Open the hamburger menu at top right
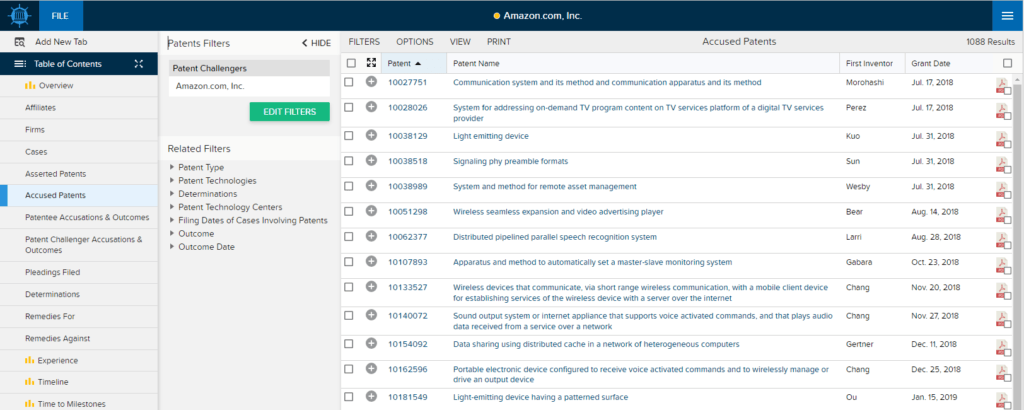The height and width of the screenshot is (410, 1024). point(1008,16)
